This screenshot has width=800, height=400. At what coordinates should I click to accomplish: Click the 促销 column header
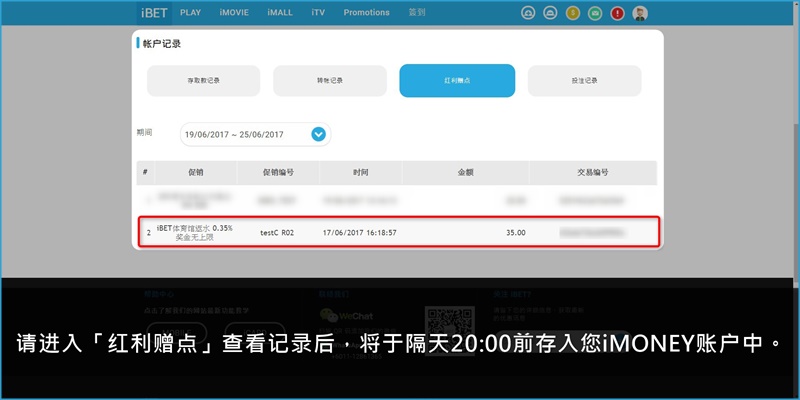click(x=196, y=172)
